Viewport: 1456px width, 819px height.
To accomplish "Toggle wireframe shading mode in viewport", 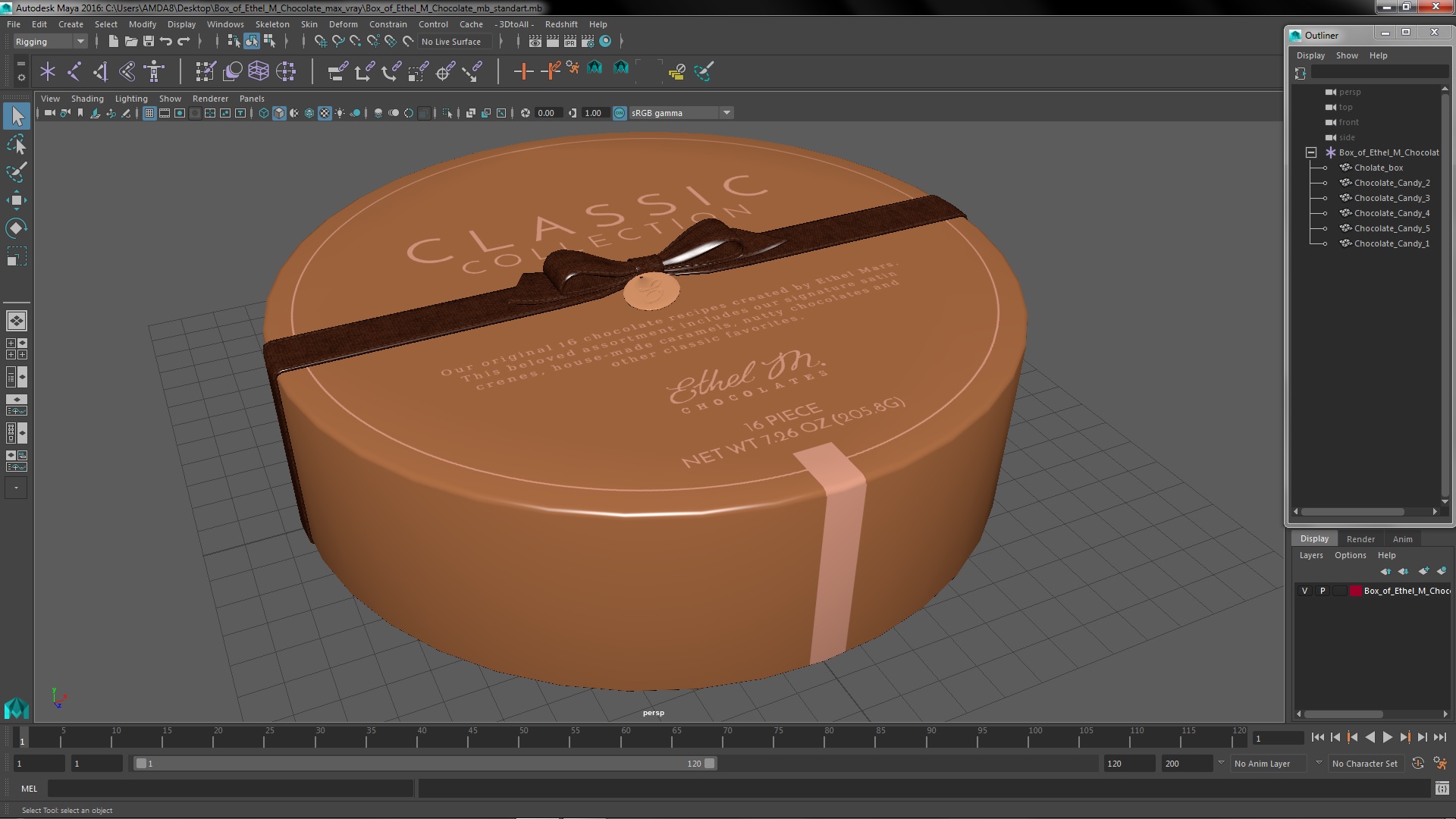I will [263, 113].
